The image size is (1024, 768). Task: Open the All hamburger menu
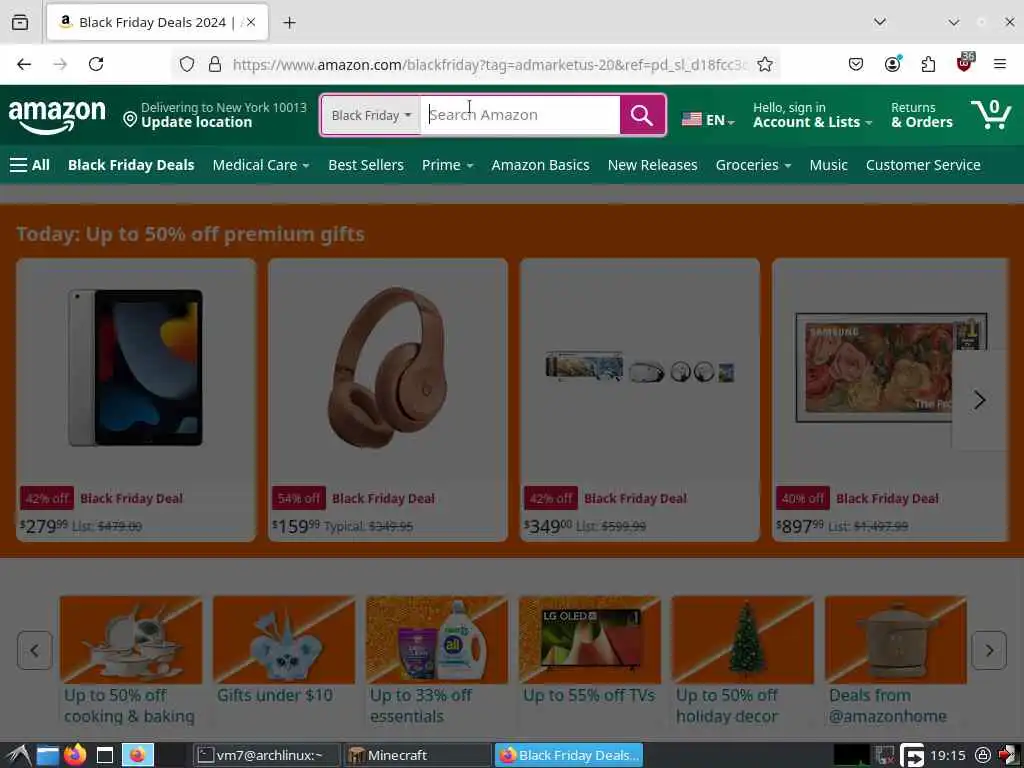(30, 165)
